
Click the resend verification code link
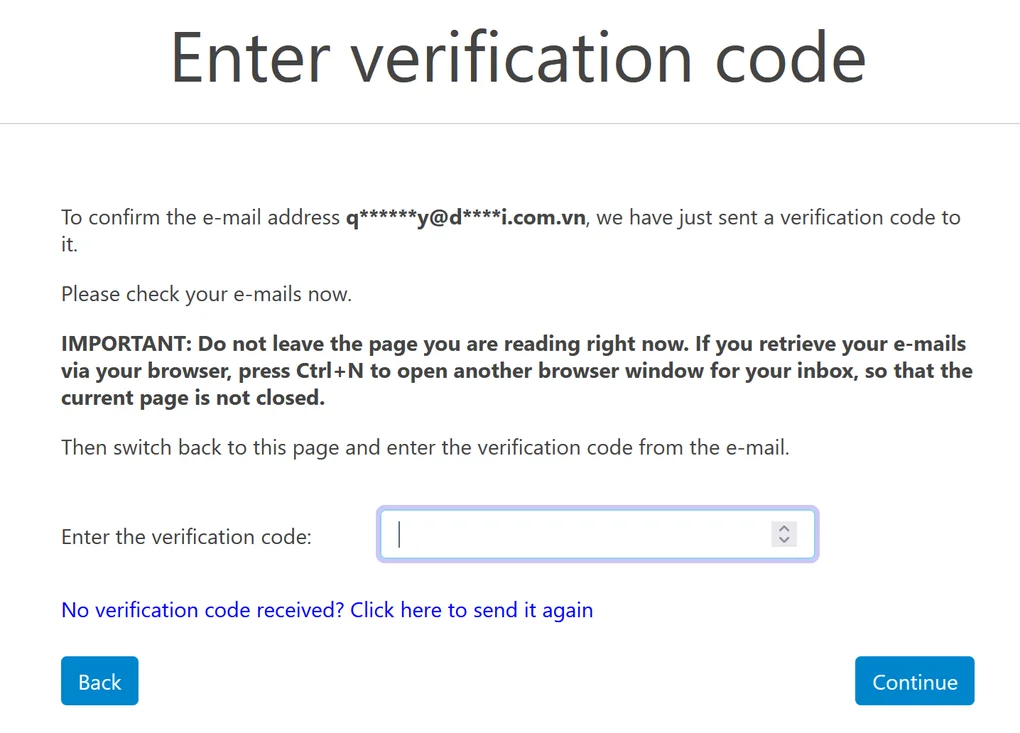(x=327, y=610)
